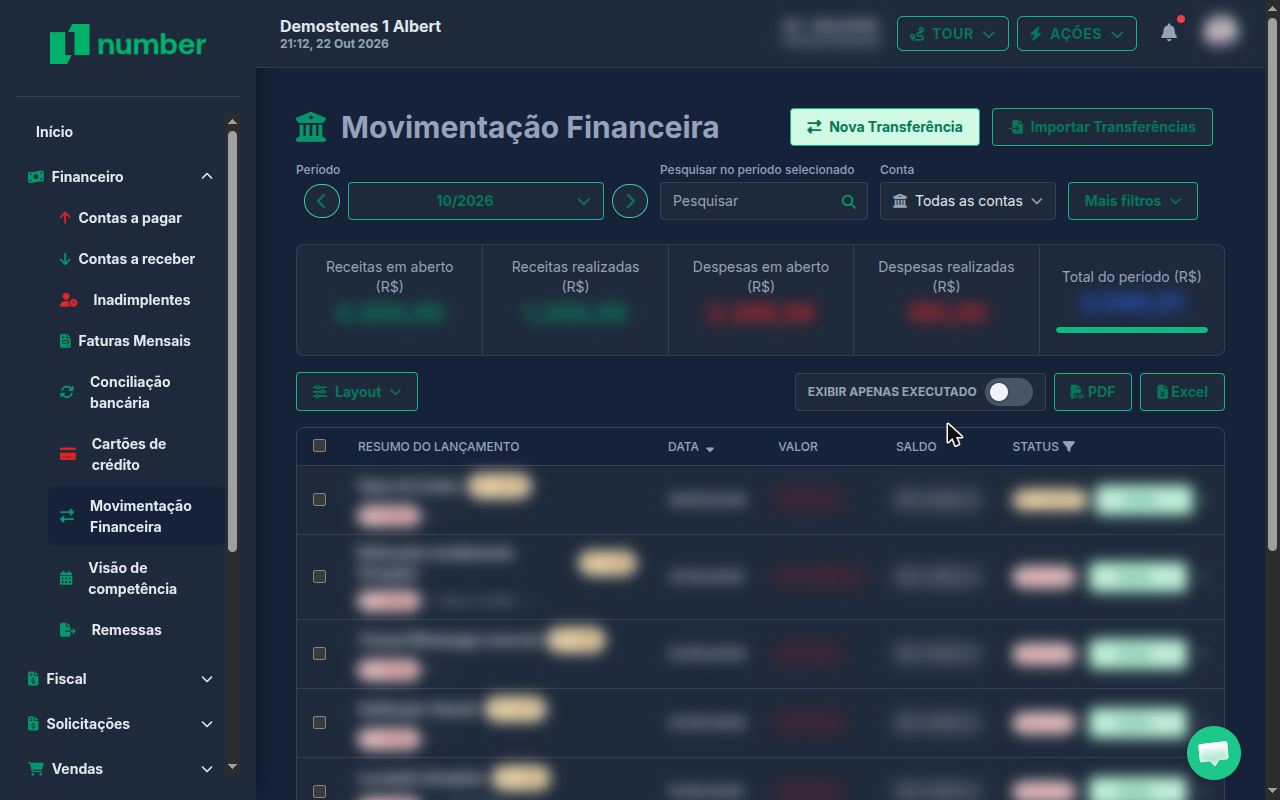Tick the third table row checkbox
The width and height of the screenshot is (1280, 800).
[319, 653]
